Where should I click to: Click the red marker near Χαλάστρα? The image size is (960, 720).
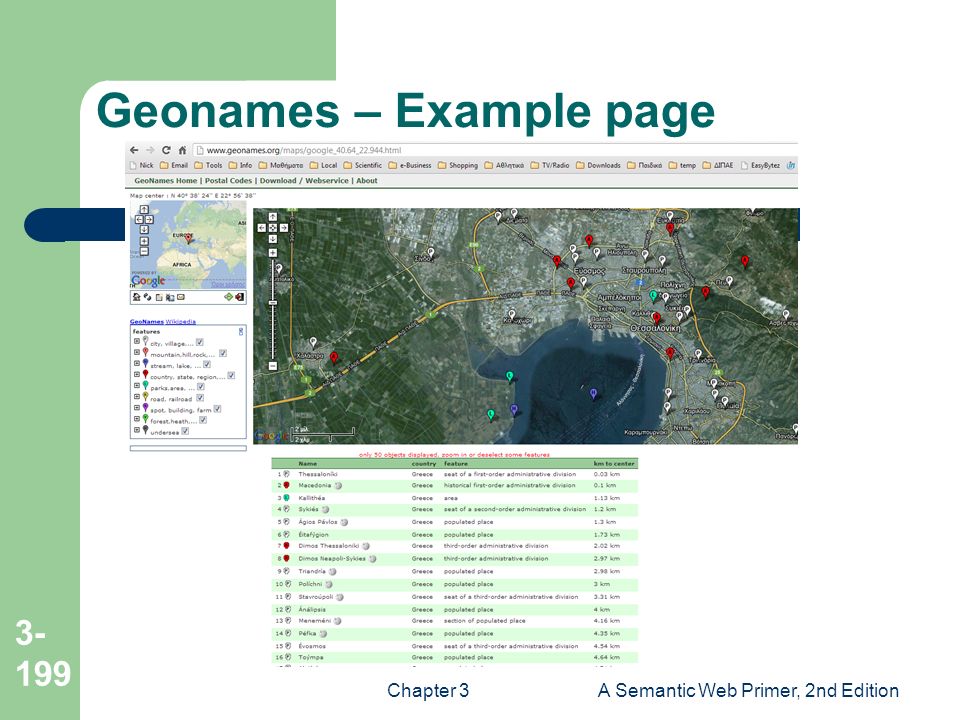coord(334,358)
